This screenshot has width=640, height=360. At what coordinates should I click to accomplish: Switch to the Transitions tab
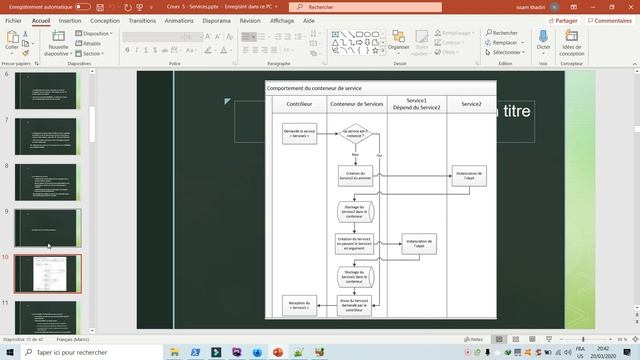pos(142,20)
